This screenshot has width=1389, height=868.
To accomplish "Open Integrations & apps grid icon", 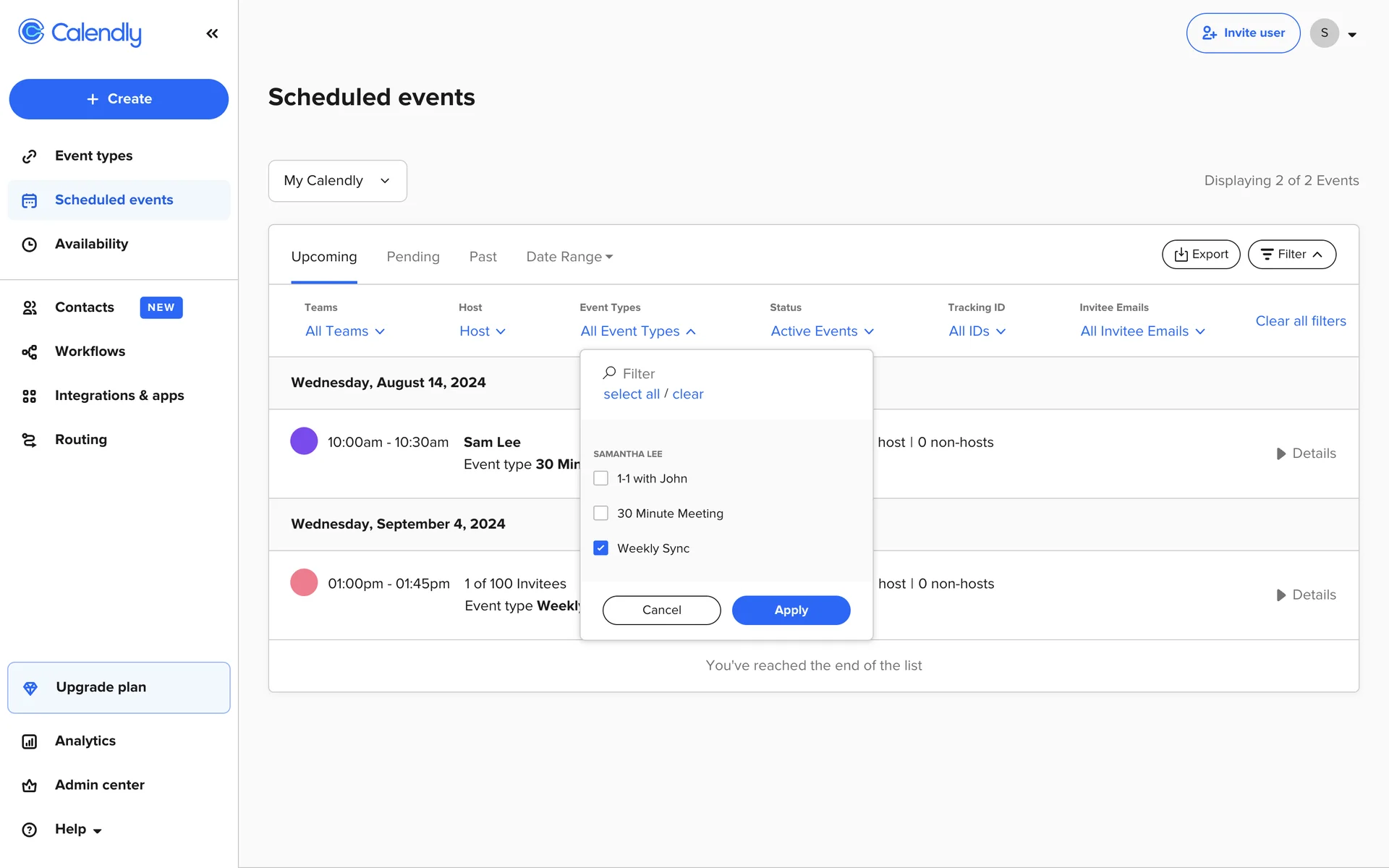I will click(30, 396).
